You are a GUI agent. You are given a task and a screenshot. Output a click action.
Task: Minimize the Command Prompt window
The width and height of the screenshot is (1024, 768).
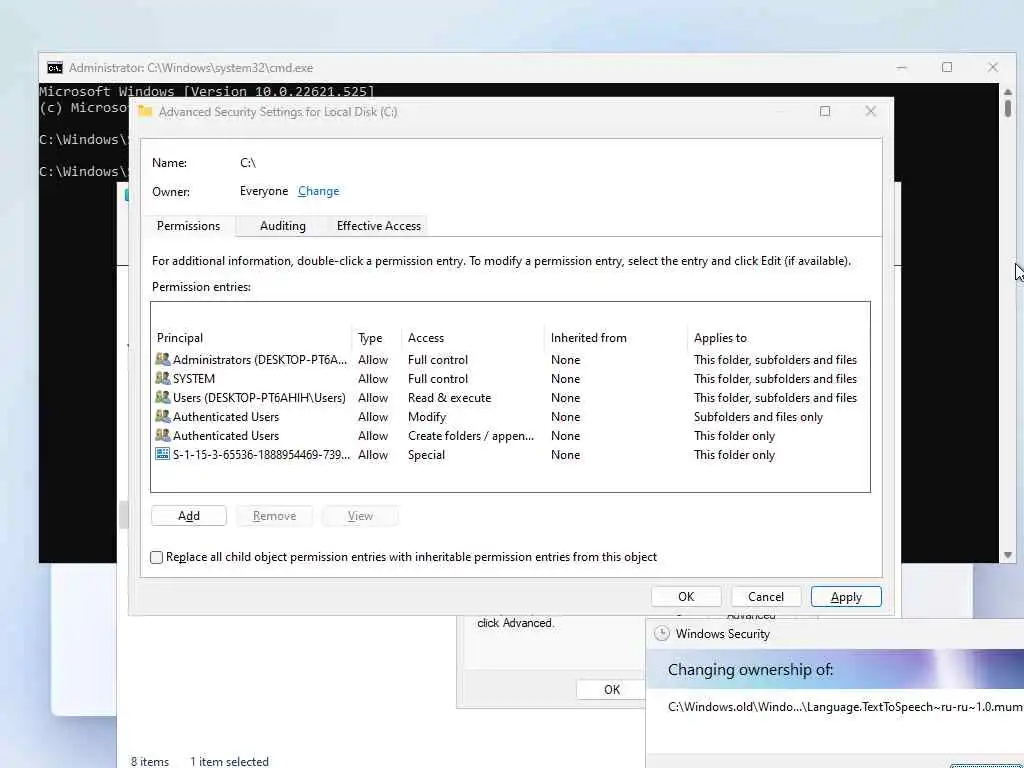point(901,67)
